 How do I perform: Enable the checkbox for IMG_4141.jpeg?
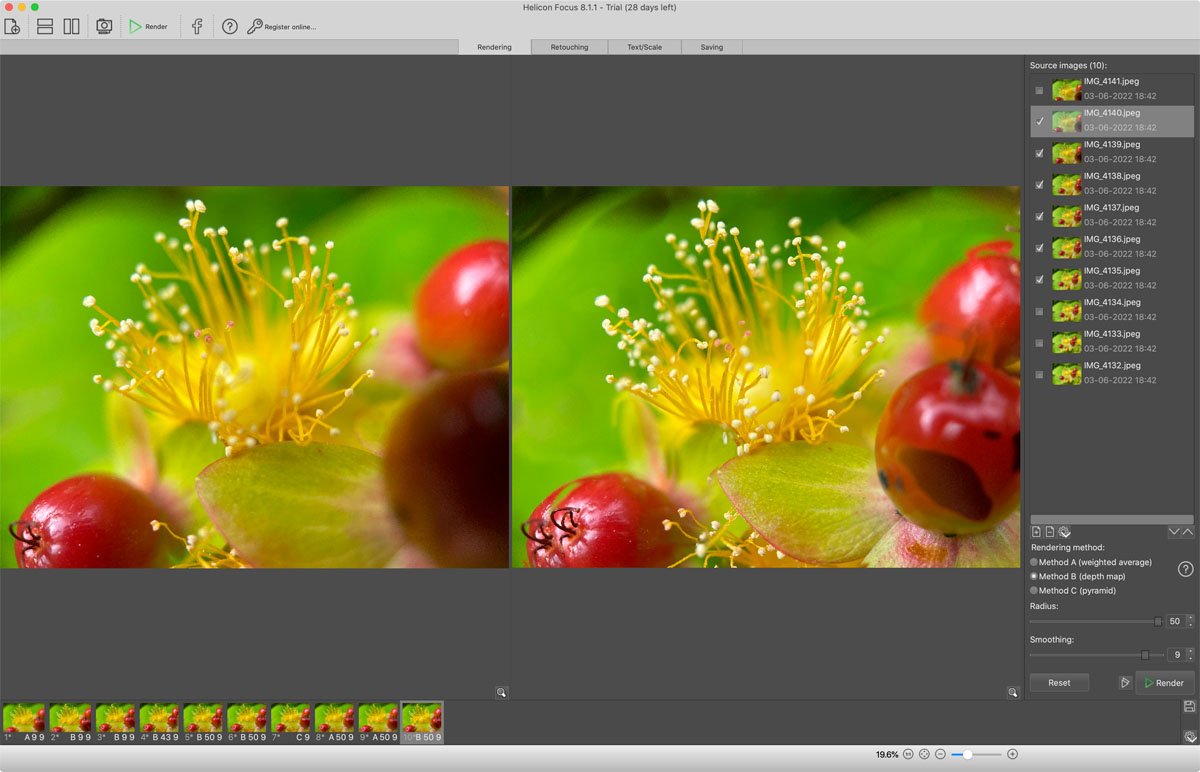pyautogui.click(x=1040, y=89)
